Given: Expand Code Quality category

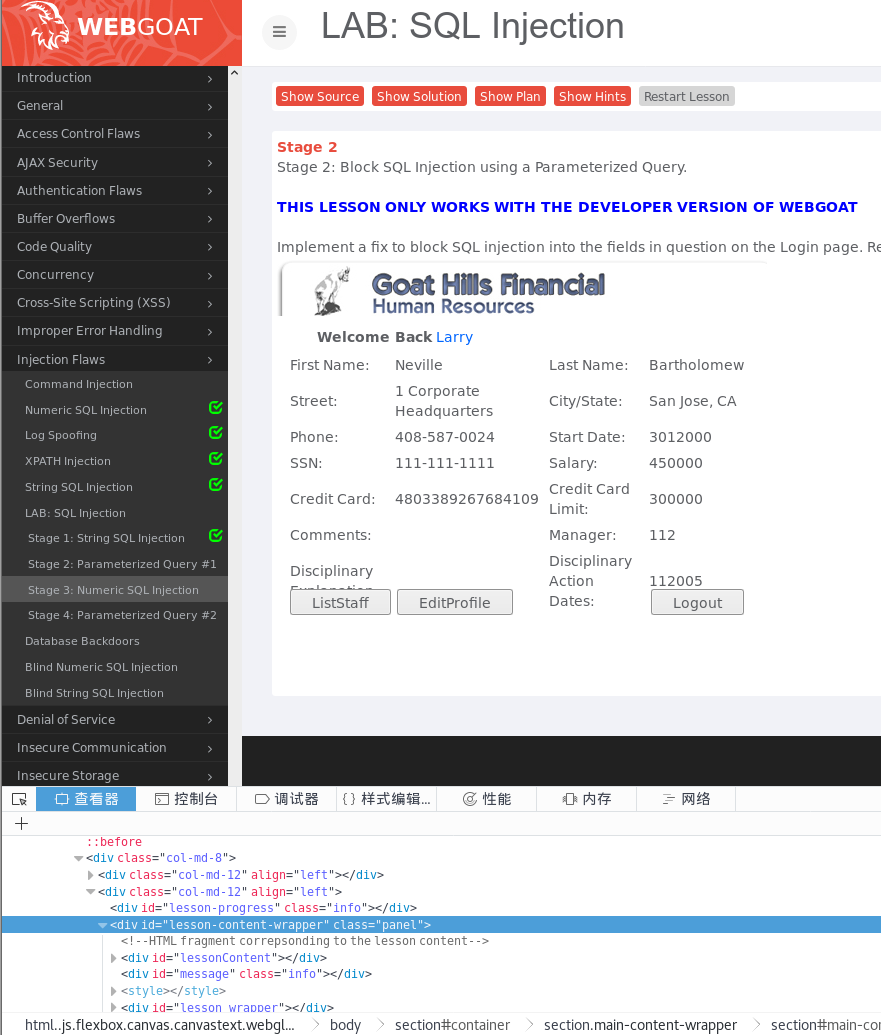Looking at the screenshot, I should [115, 246].
